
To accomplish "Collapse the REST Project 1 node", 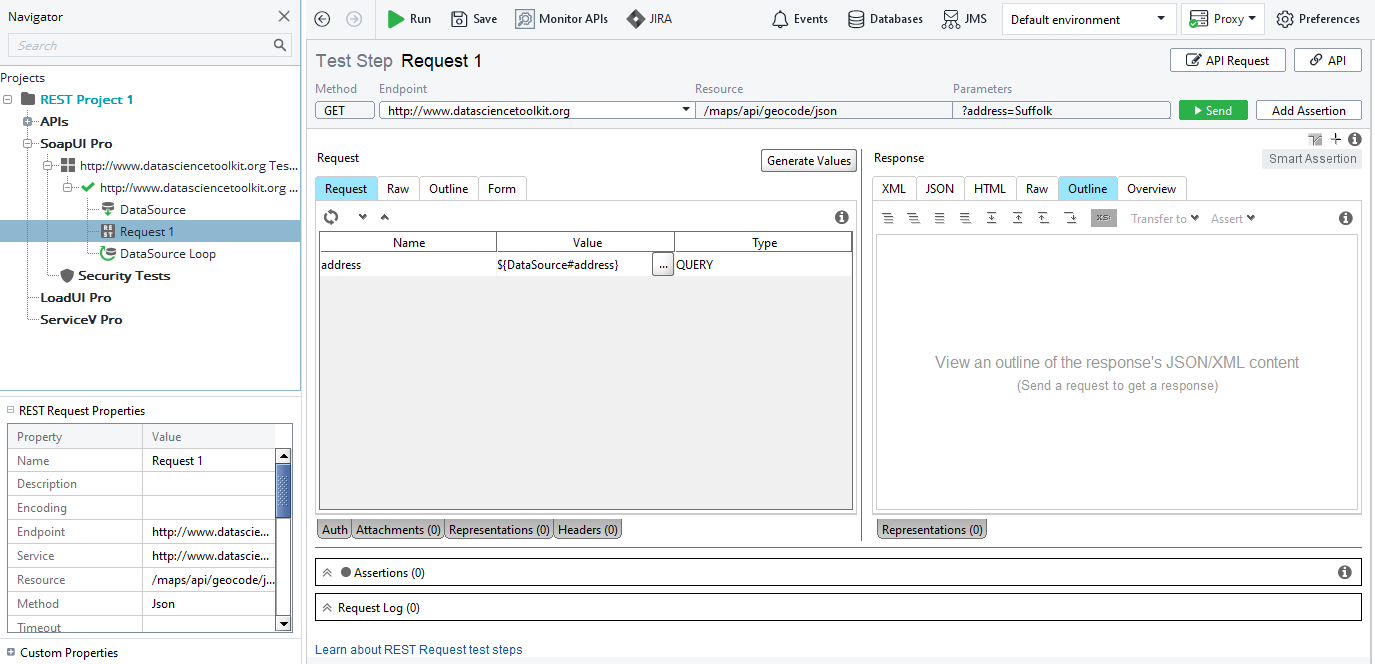I will pyautogui.click(x=9, y=100).
